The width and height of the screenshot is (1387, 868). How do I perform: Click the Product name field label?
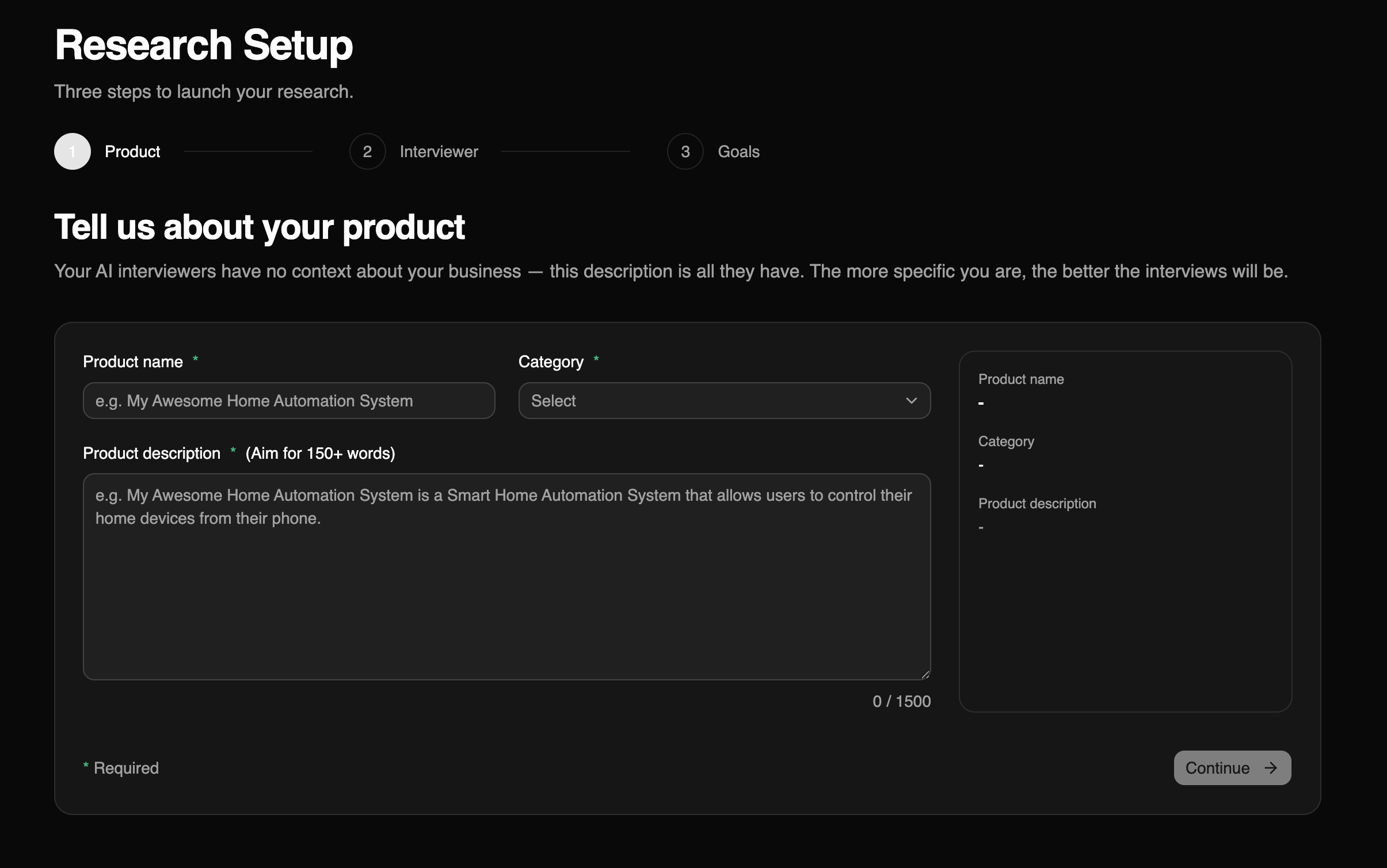pyautogui.click(x=133, y=361)
